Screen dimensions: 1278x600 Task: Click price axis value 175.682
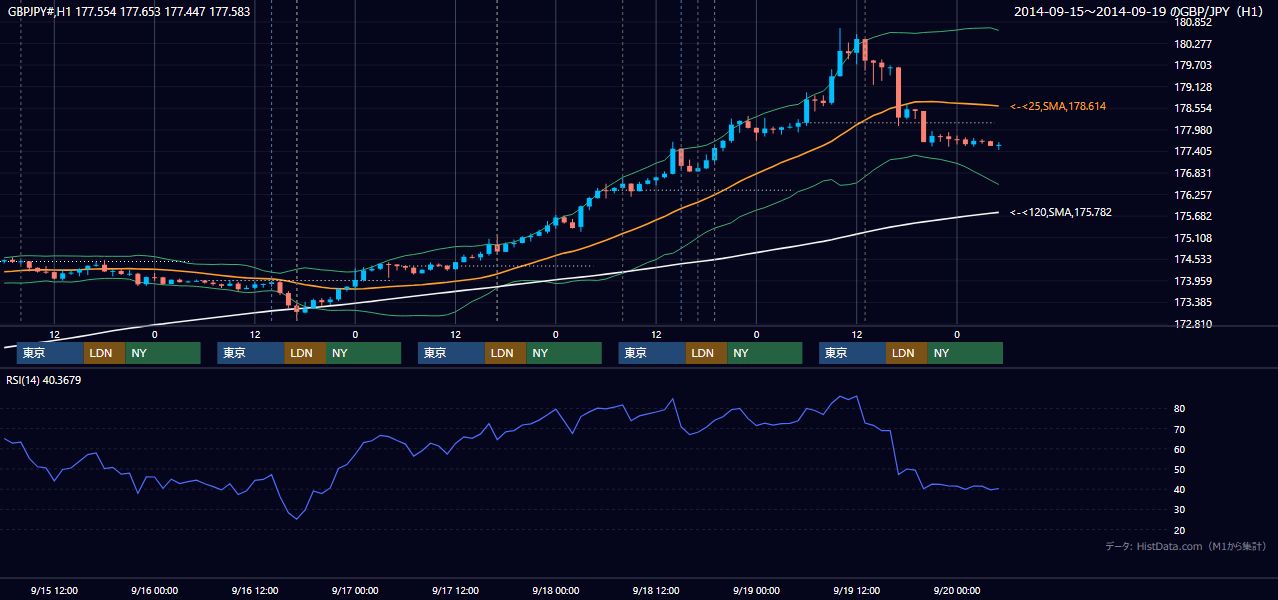pos(1193,217)
